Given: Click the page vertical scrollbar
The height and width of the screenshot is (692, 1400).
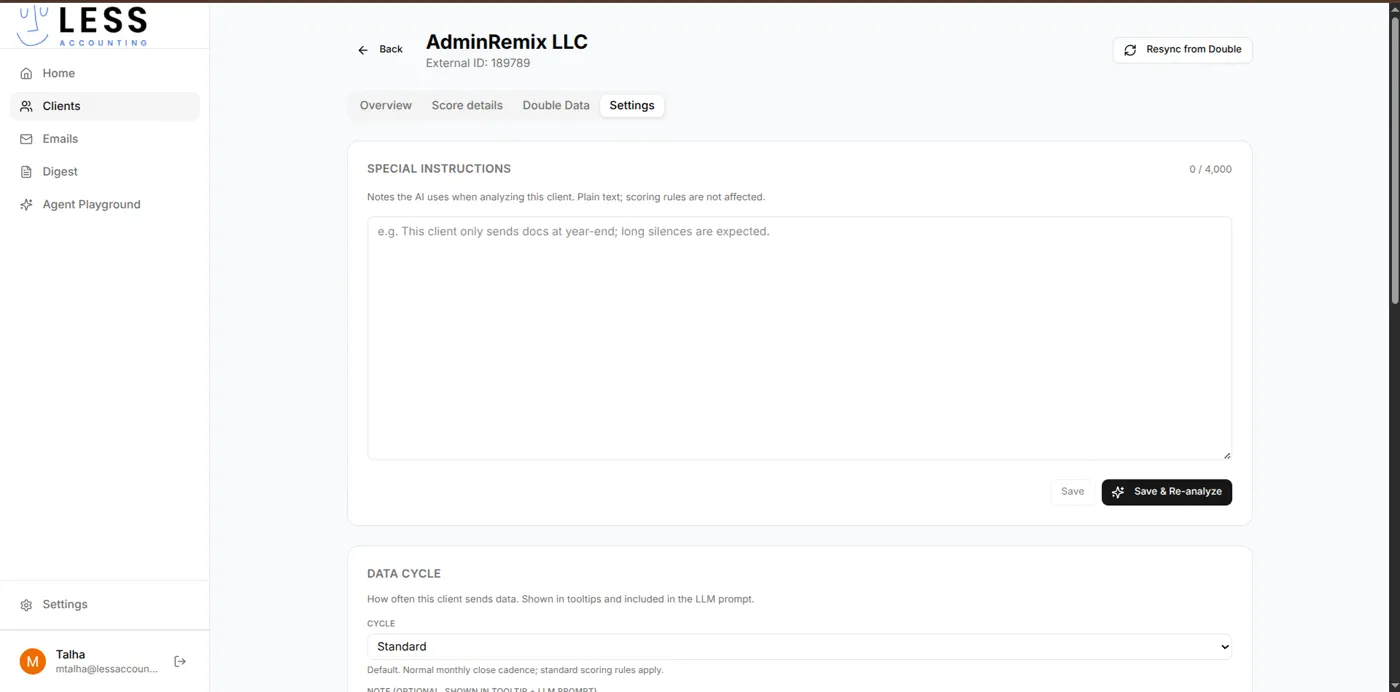Looking at the screenshot, I should 1394,160.
